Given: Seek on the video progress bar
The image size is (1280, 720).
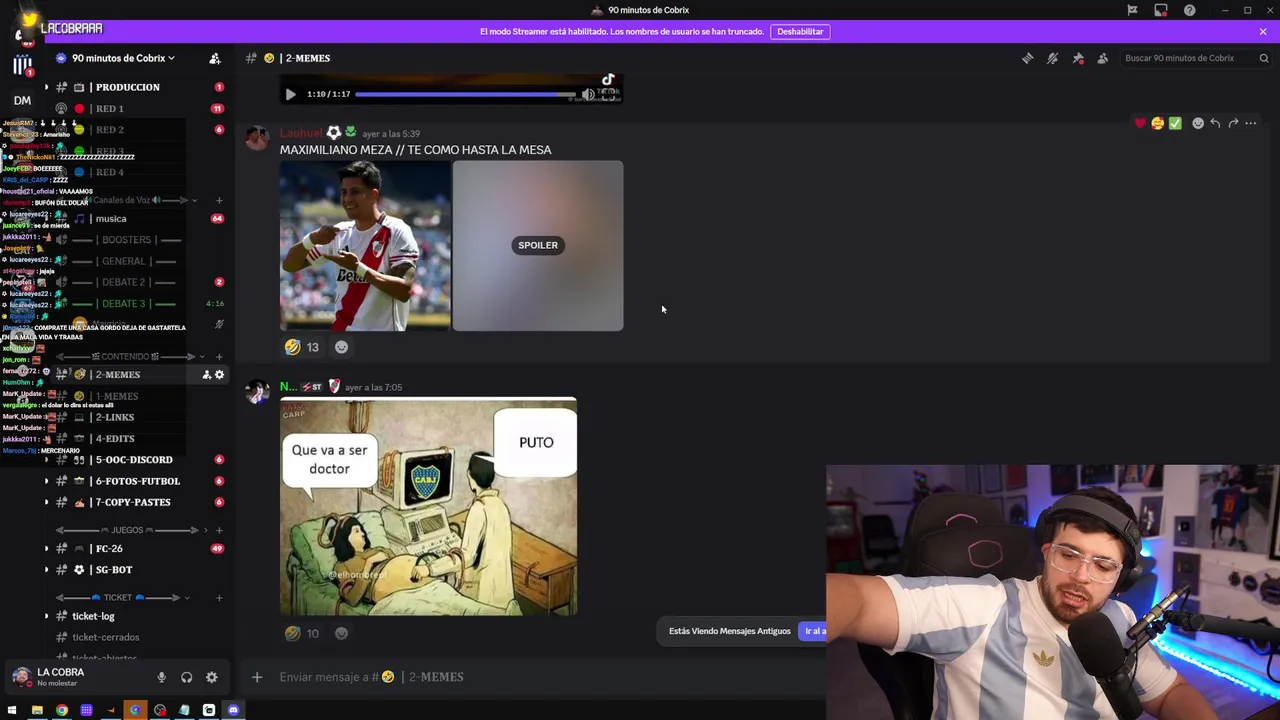Looking at the screenshot, I should tap(465, 94).
